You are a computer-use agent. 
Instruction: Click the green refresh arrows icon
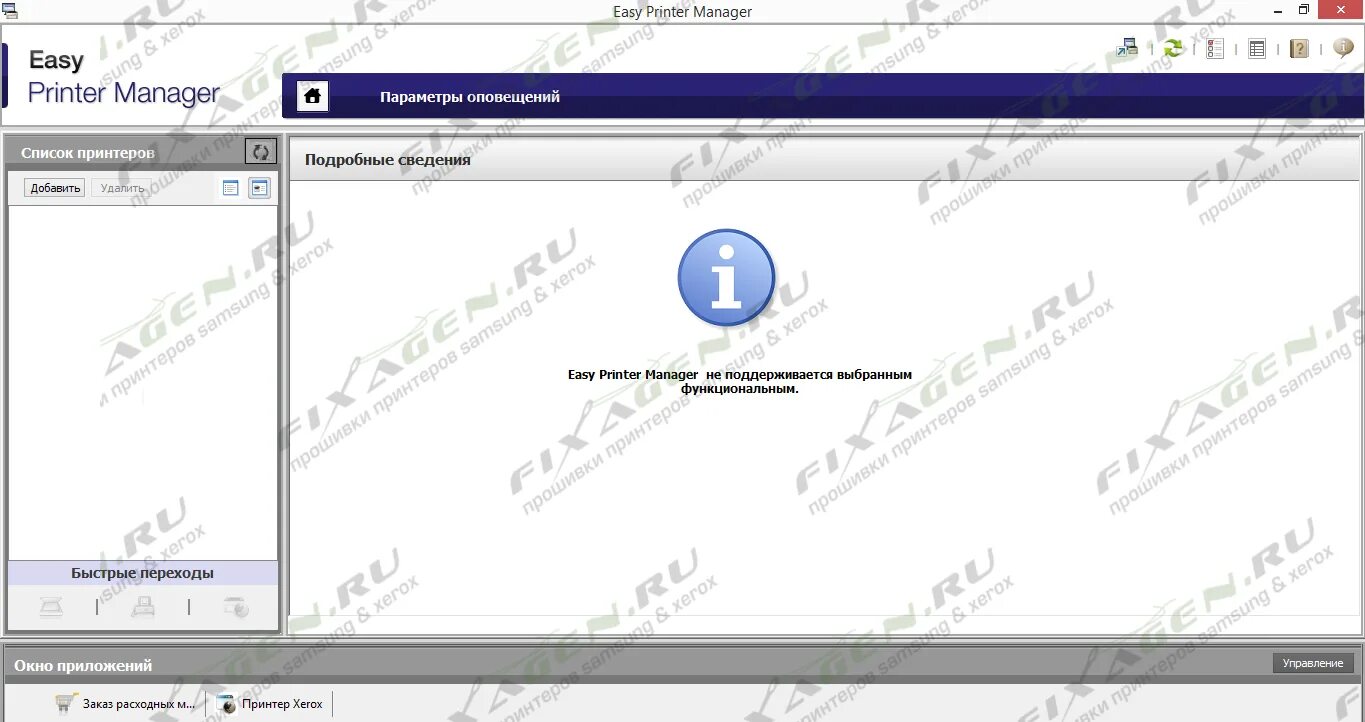tap(1173, 48)
